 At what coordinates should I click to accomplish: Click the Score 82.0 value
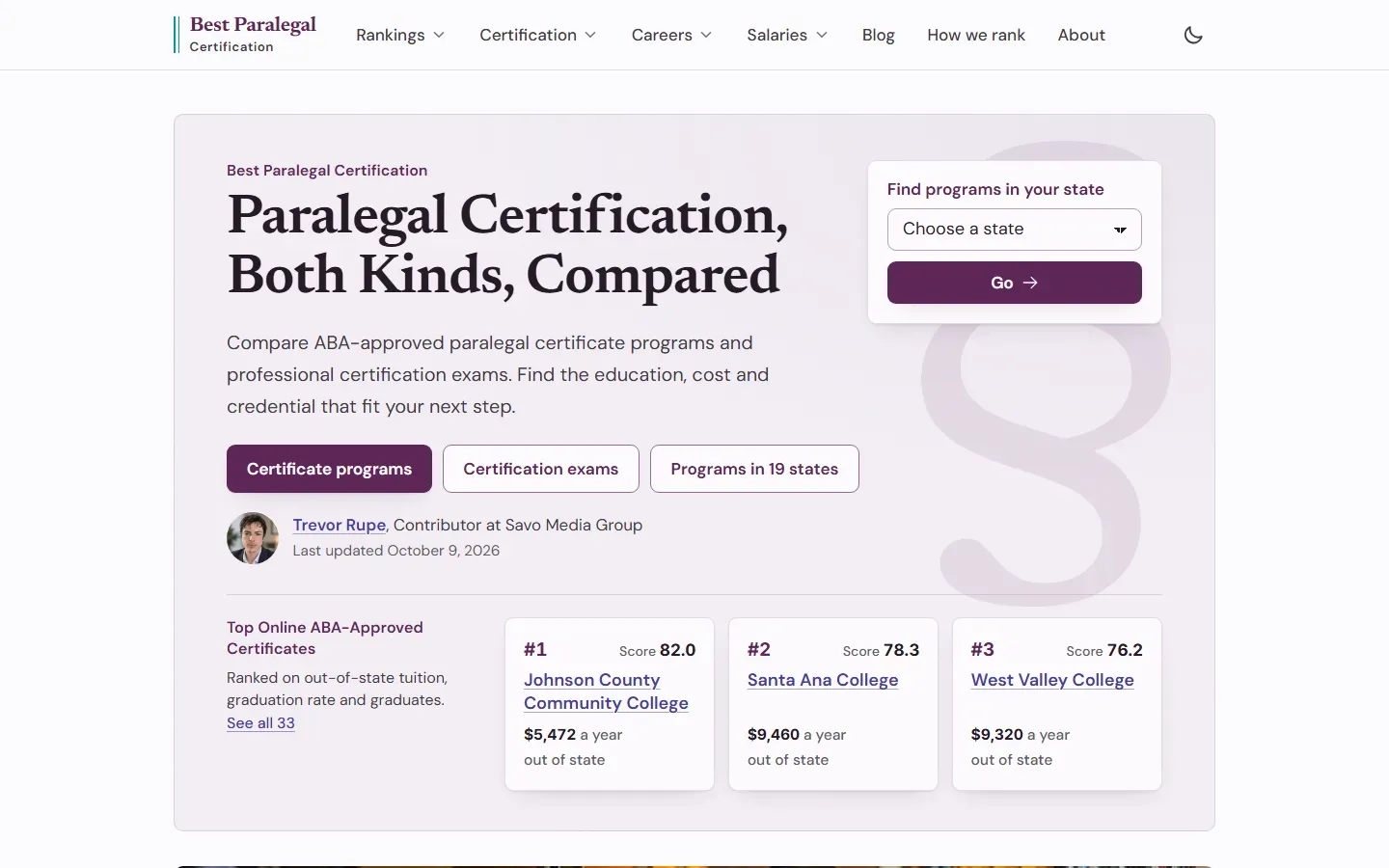(x=657, y=650)
